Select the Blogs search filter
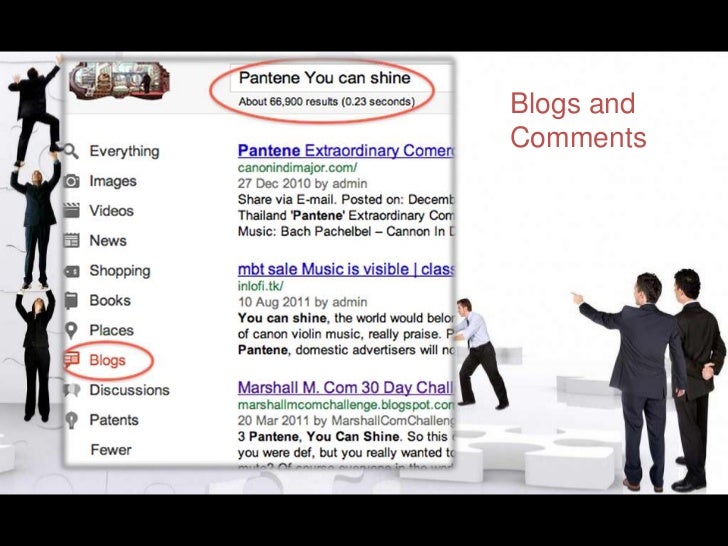Viewport: 728px width, 546px height. tap(107, 360)
